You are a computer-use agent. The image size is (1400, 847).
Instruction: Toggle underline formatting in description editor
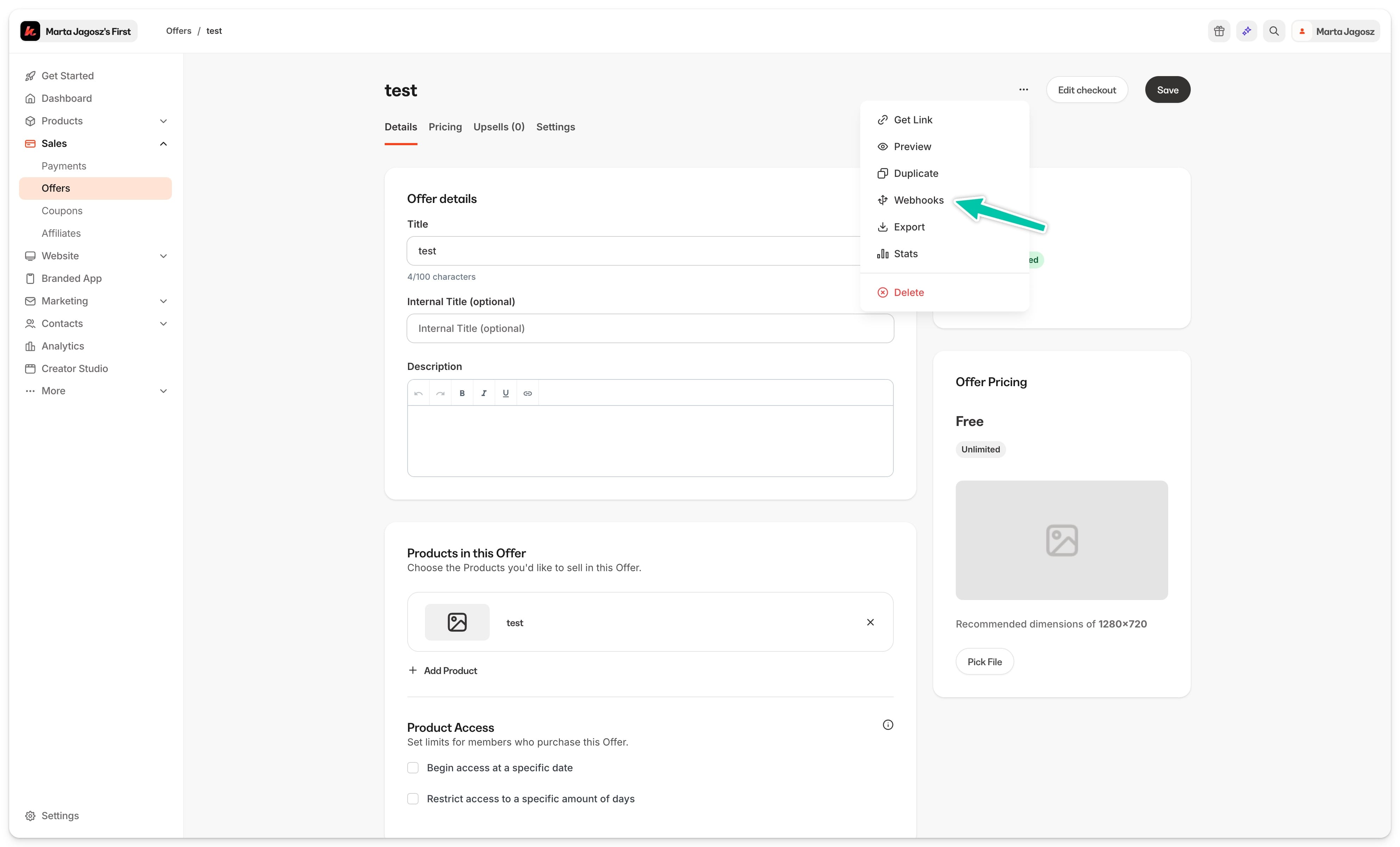tap(506, 393)
